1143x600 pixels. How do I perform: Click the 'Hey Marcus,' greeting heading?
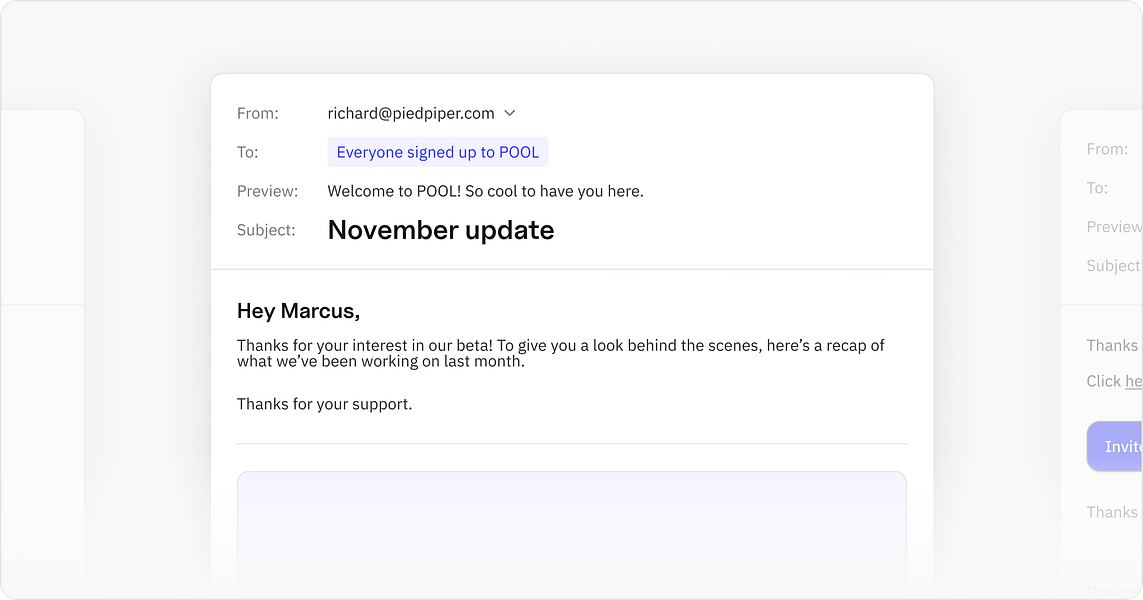(x=298, y=311)
